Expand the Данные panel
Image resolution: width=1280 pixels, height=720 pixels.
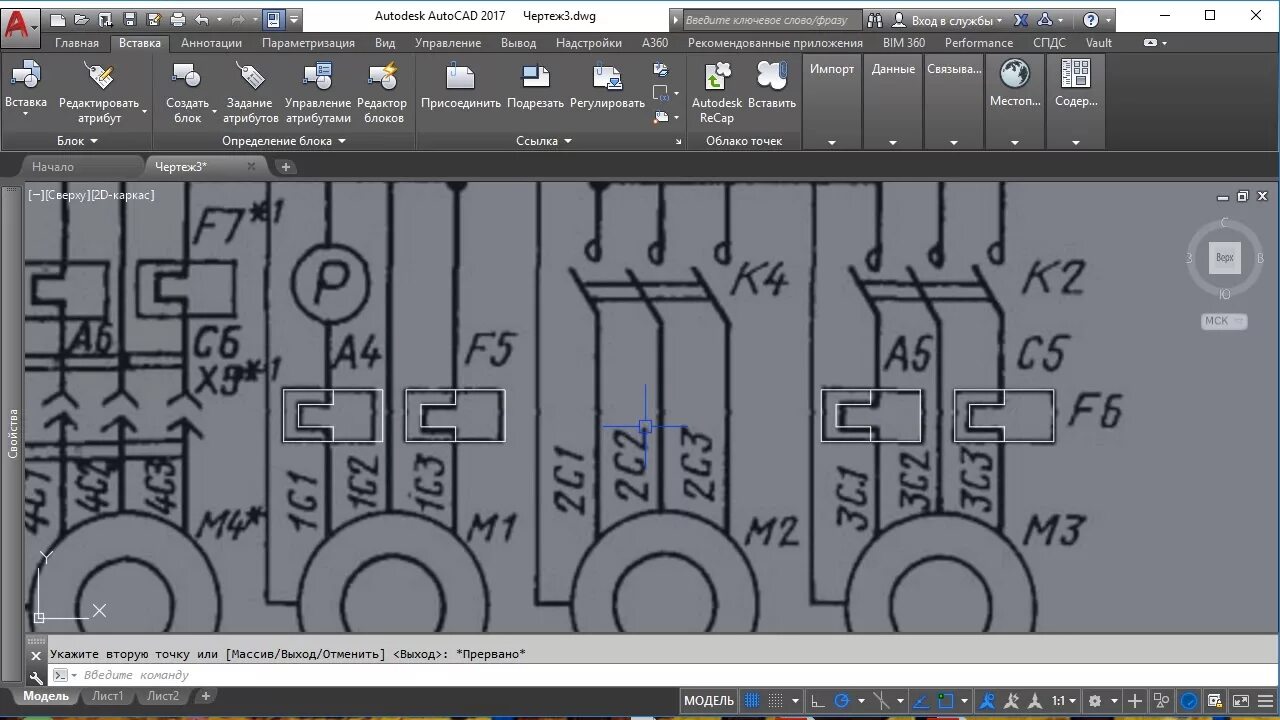(893, 142)
